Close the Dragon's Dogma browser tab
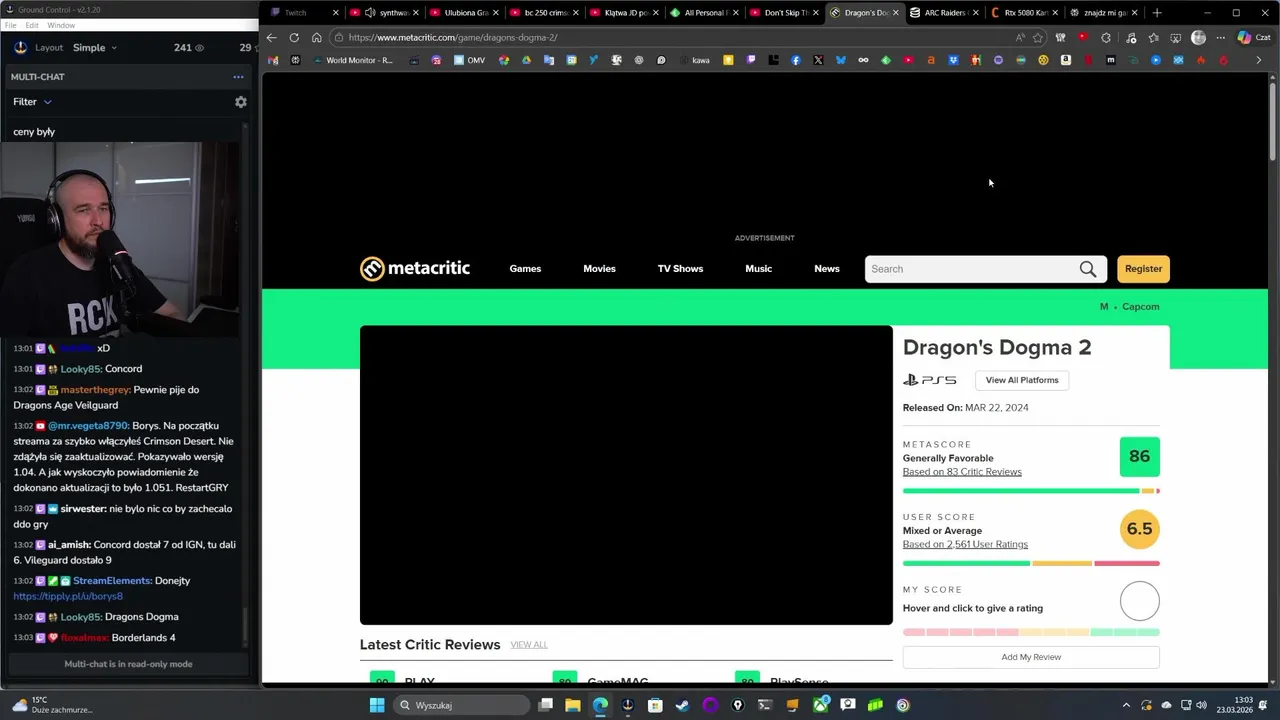The image size is (1280, 720). point(895,13)
